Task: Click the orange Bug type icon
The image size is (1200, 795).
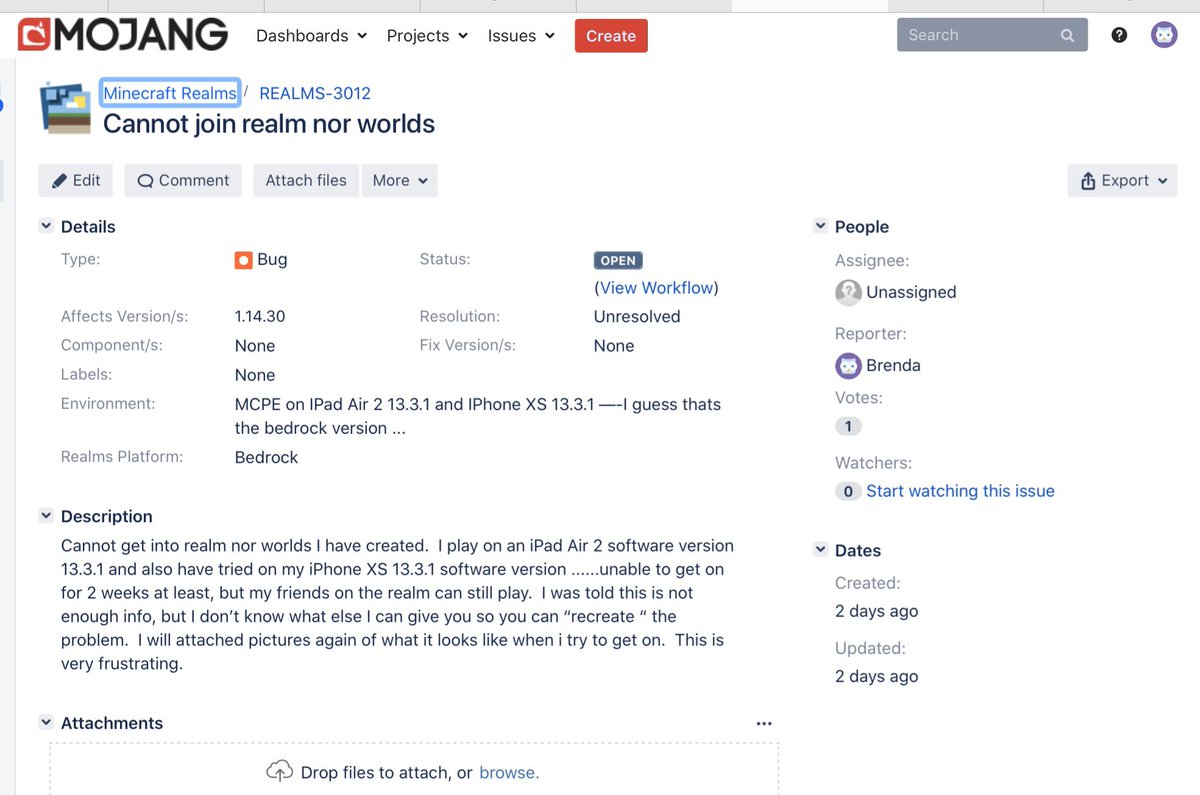Action: (243, 260)
